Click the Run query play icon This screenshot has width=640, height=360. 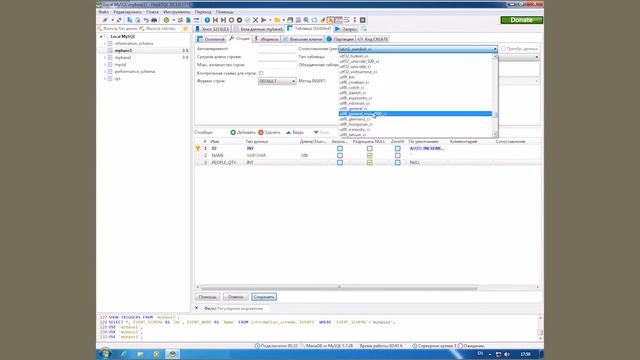coord(264,20)
